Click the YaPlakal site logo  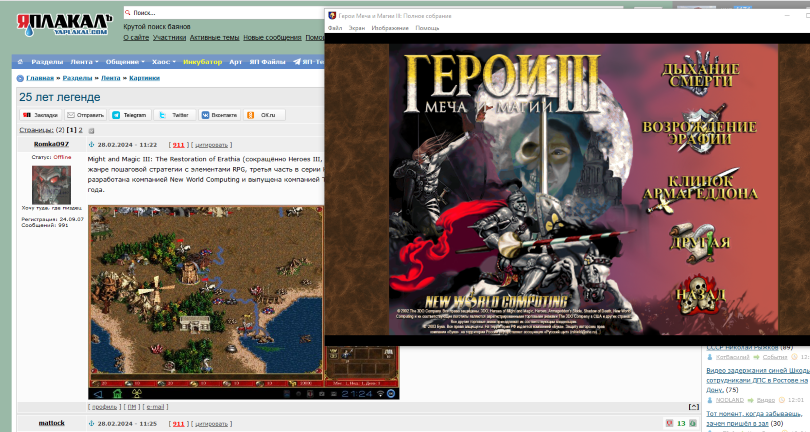[x=64, y=24]
